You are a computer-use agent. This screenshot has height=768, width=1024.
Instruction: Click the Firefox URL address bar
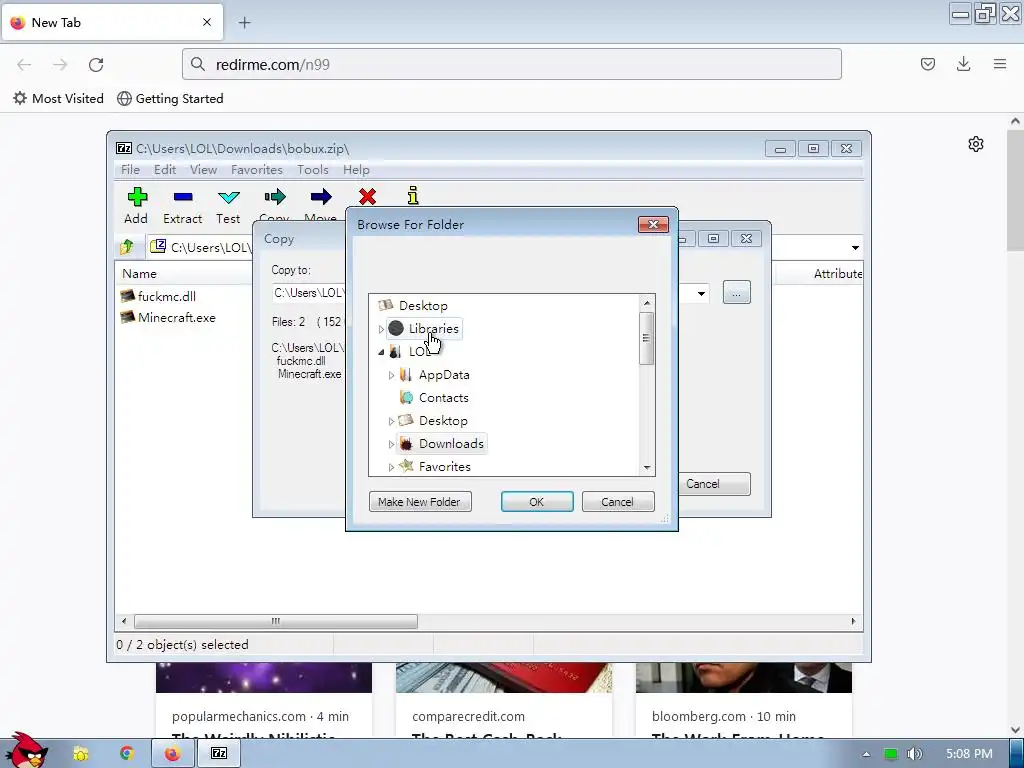(511, 65)
